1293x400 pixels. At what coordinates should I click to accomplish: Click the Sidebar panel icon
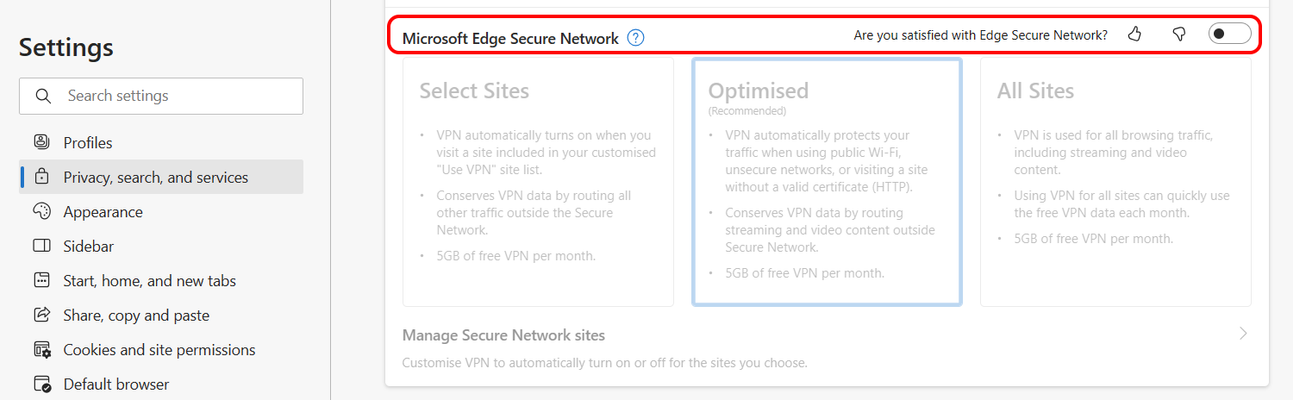42,246
